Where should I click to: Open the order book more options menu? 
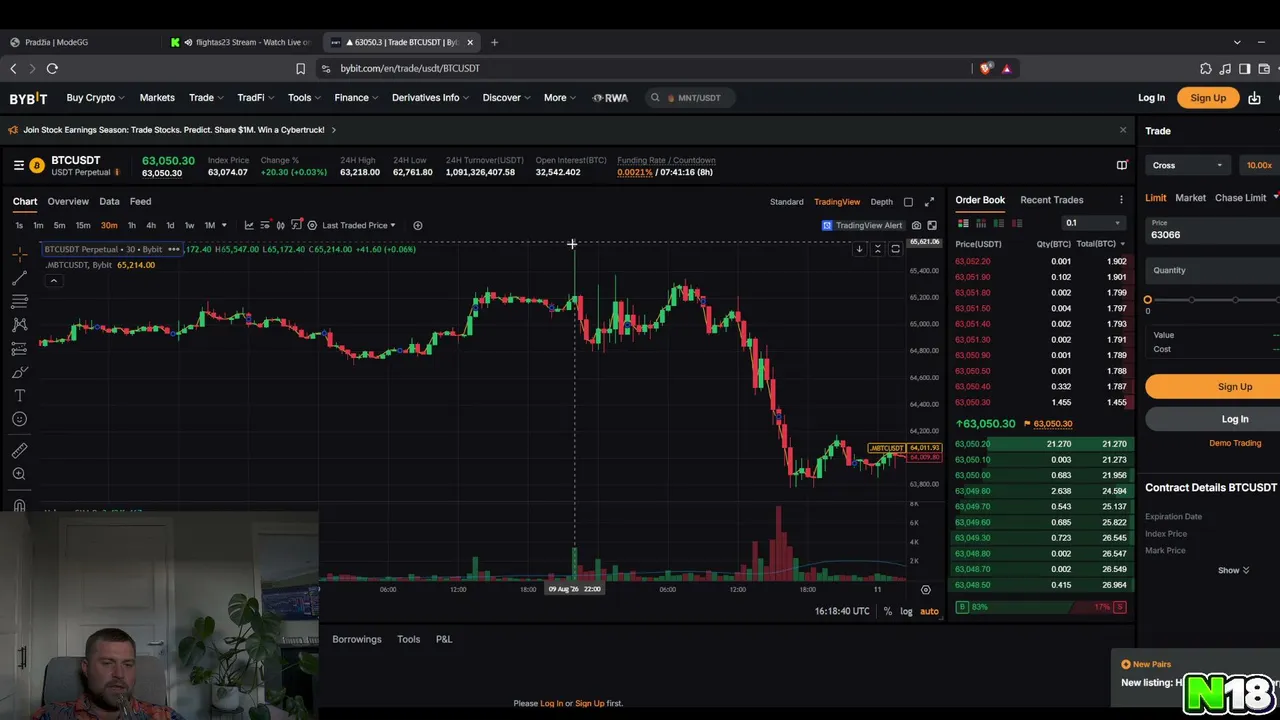(1121, 200)
